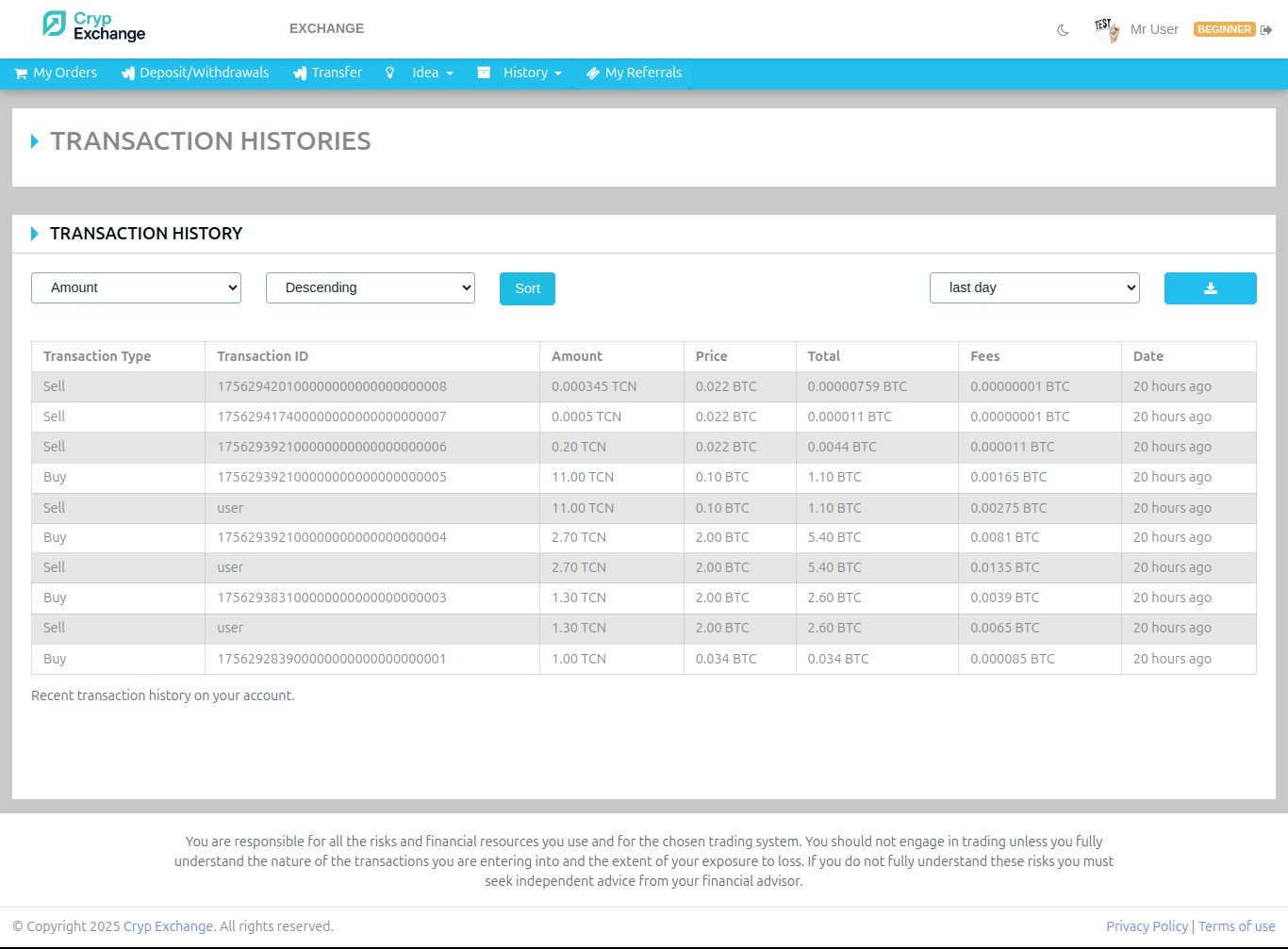Click the History archive icon

coord(484,73)
